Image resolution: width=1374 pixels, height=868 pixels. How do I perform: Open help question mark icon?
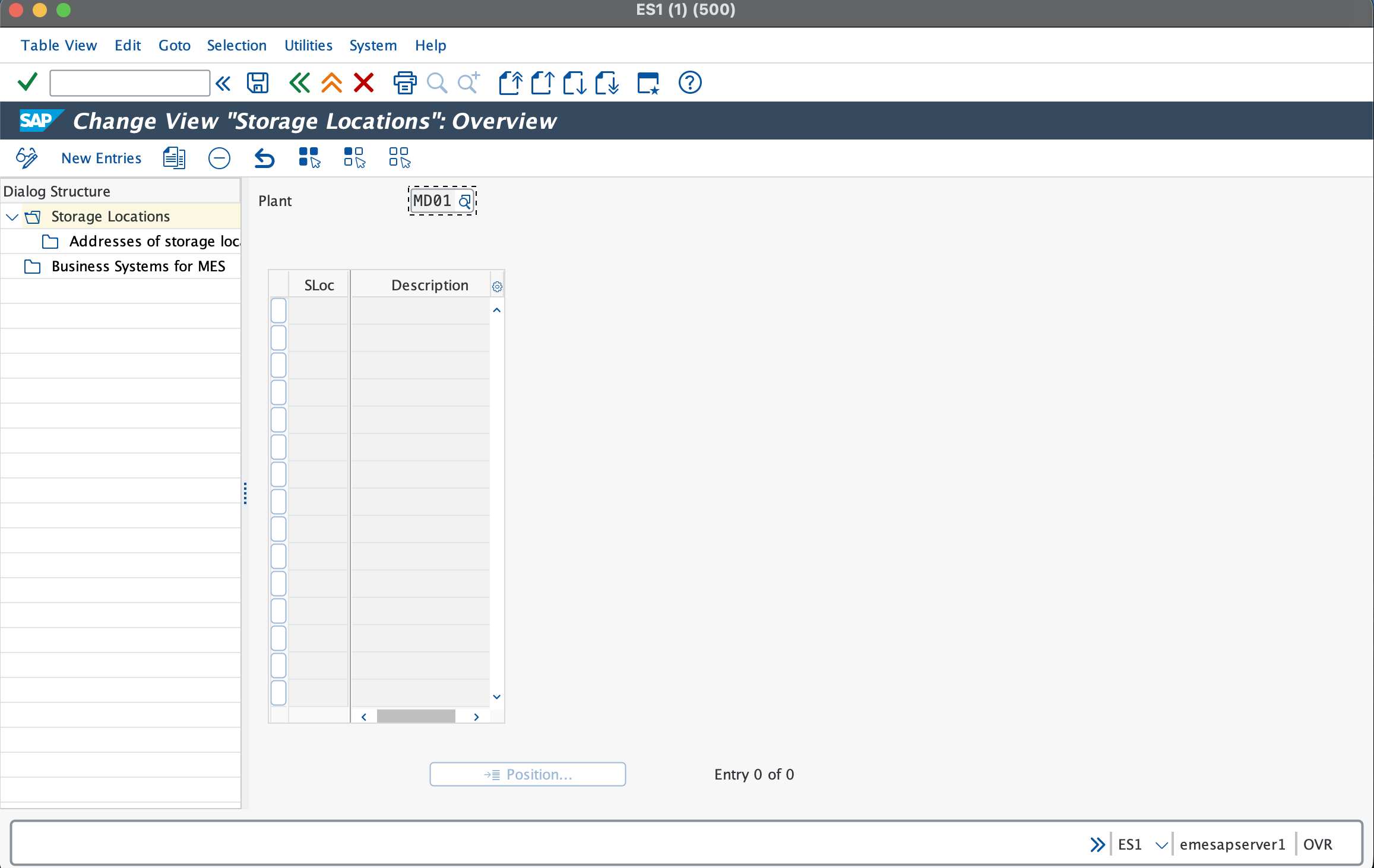tap(690, 83)
